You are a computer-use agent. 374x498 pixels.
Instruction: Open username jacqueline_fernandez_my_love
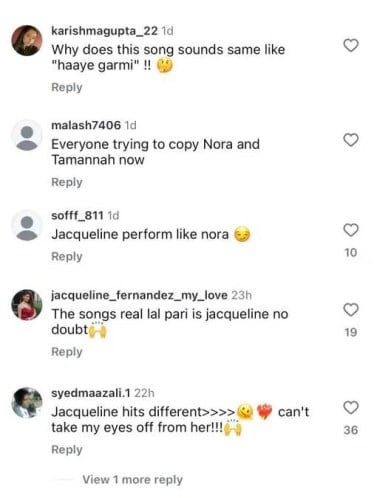pyautogui.click(x=139, y=295)
